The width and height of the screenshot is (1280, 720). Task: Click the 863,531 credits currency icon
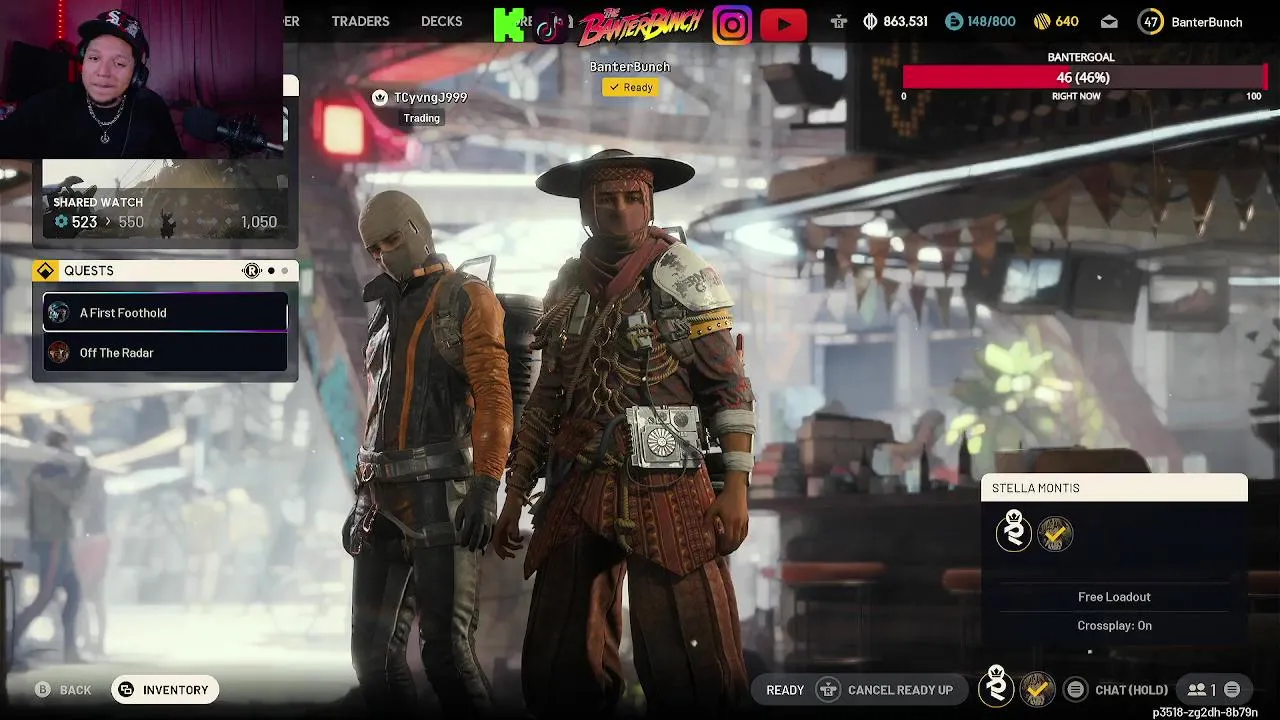[870, 22]
